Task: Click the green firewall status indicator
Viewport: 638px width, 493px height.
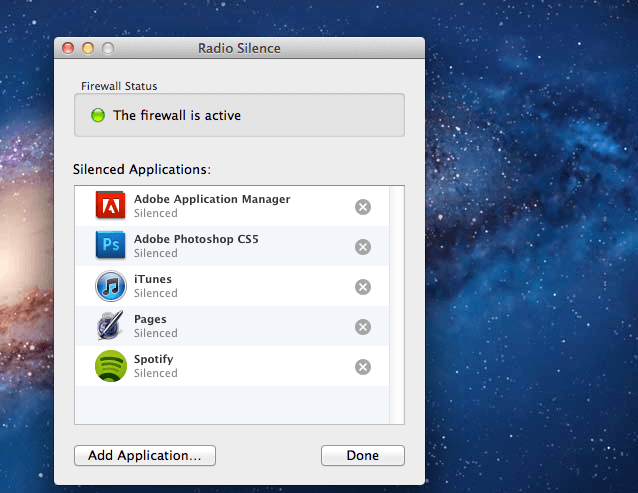Action: pos(98,115)
